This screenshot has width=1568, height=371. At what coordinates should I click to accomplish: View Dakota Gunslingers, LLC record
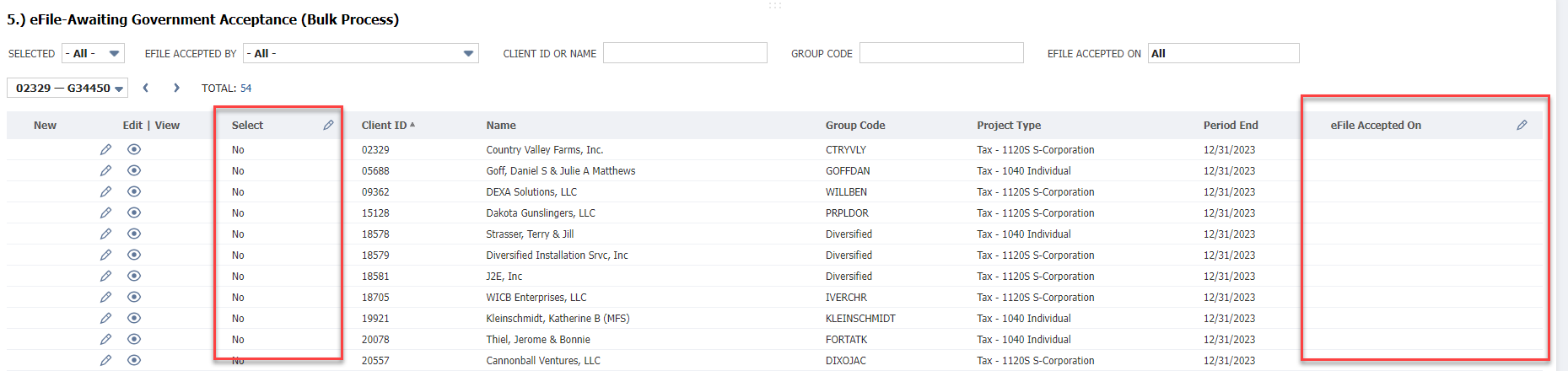[x=134, y=212]
